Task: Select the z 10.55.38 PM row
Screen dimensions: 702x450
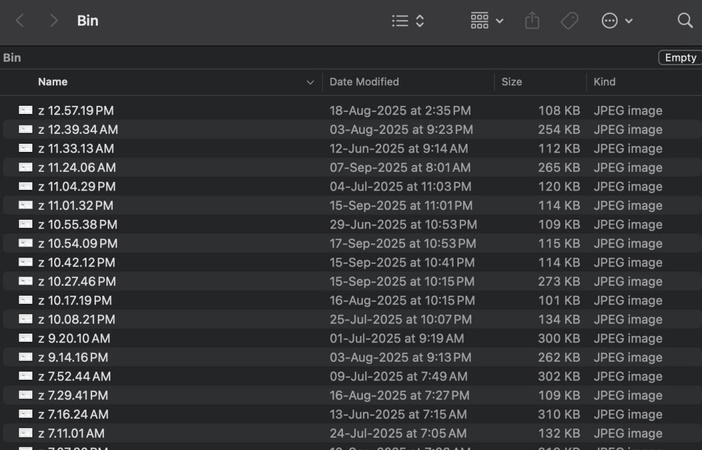Action: [77, 224]
